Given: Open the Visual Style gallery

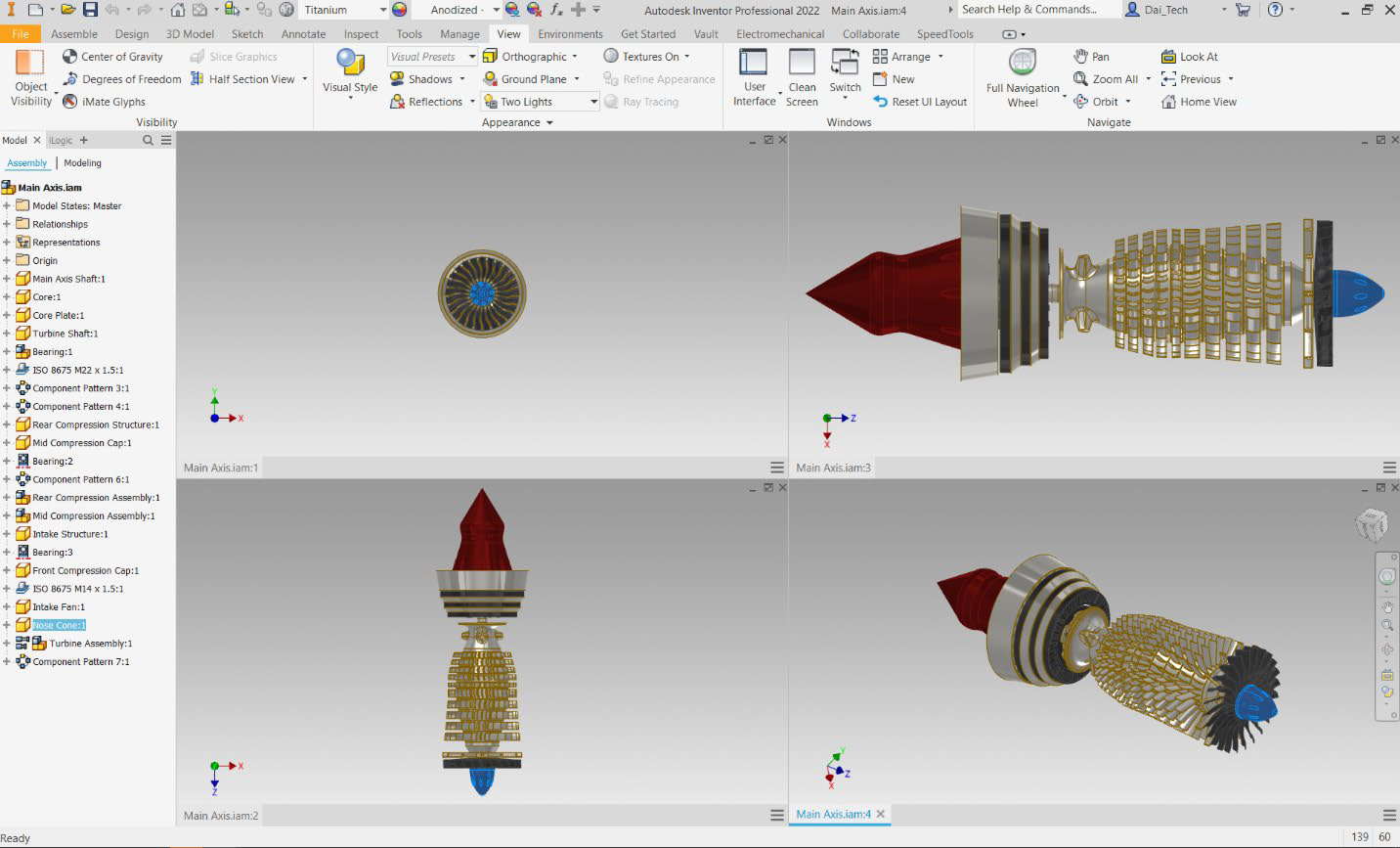Looking at the screenshot, I should (x=350, y=73).
